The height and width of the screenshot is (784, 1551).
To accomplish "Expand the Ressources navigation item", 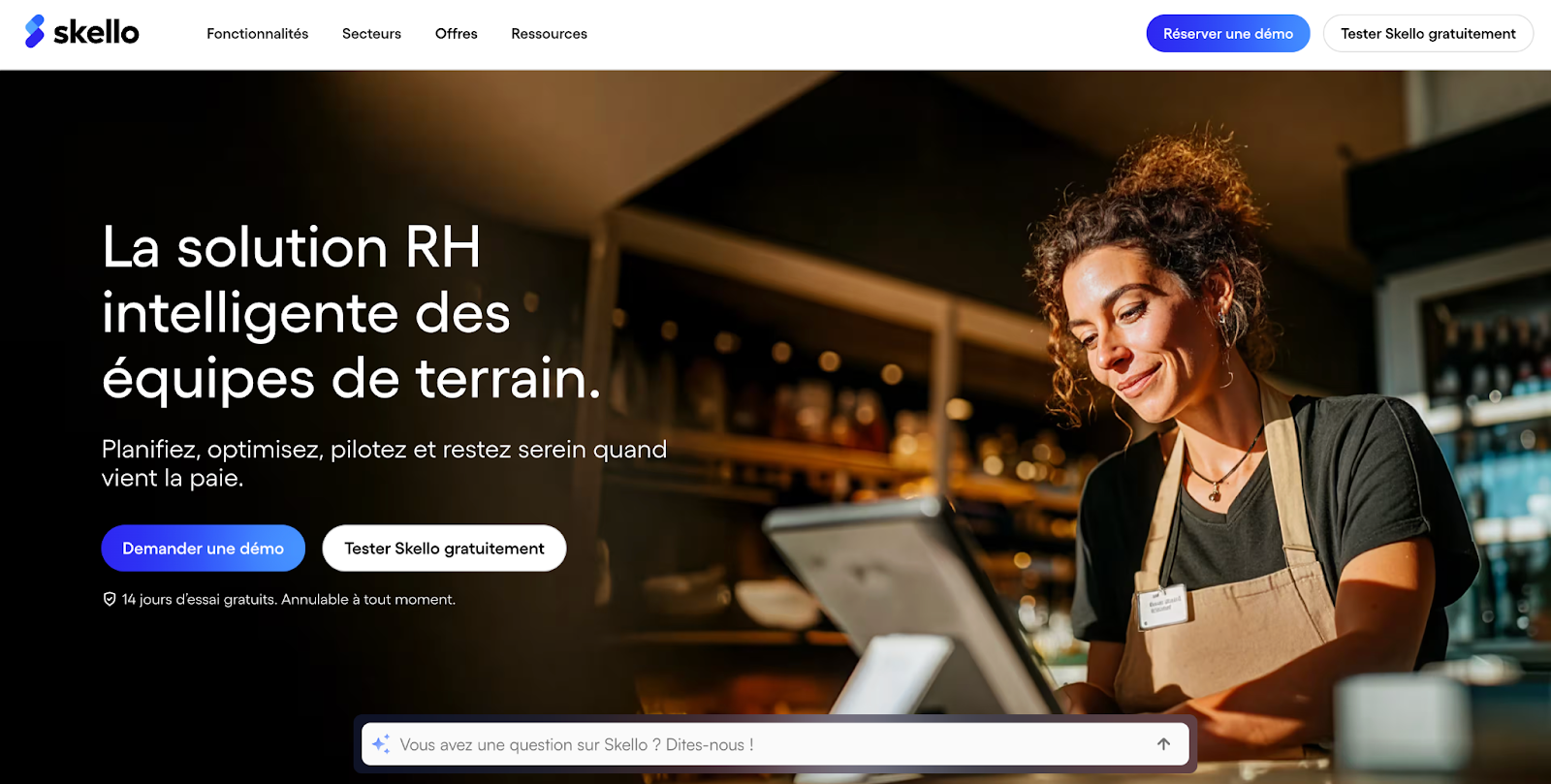I will 549,34.
